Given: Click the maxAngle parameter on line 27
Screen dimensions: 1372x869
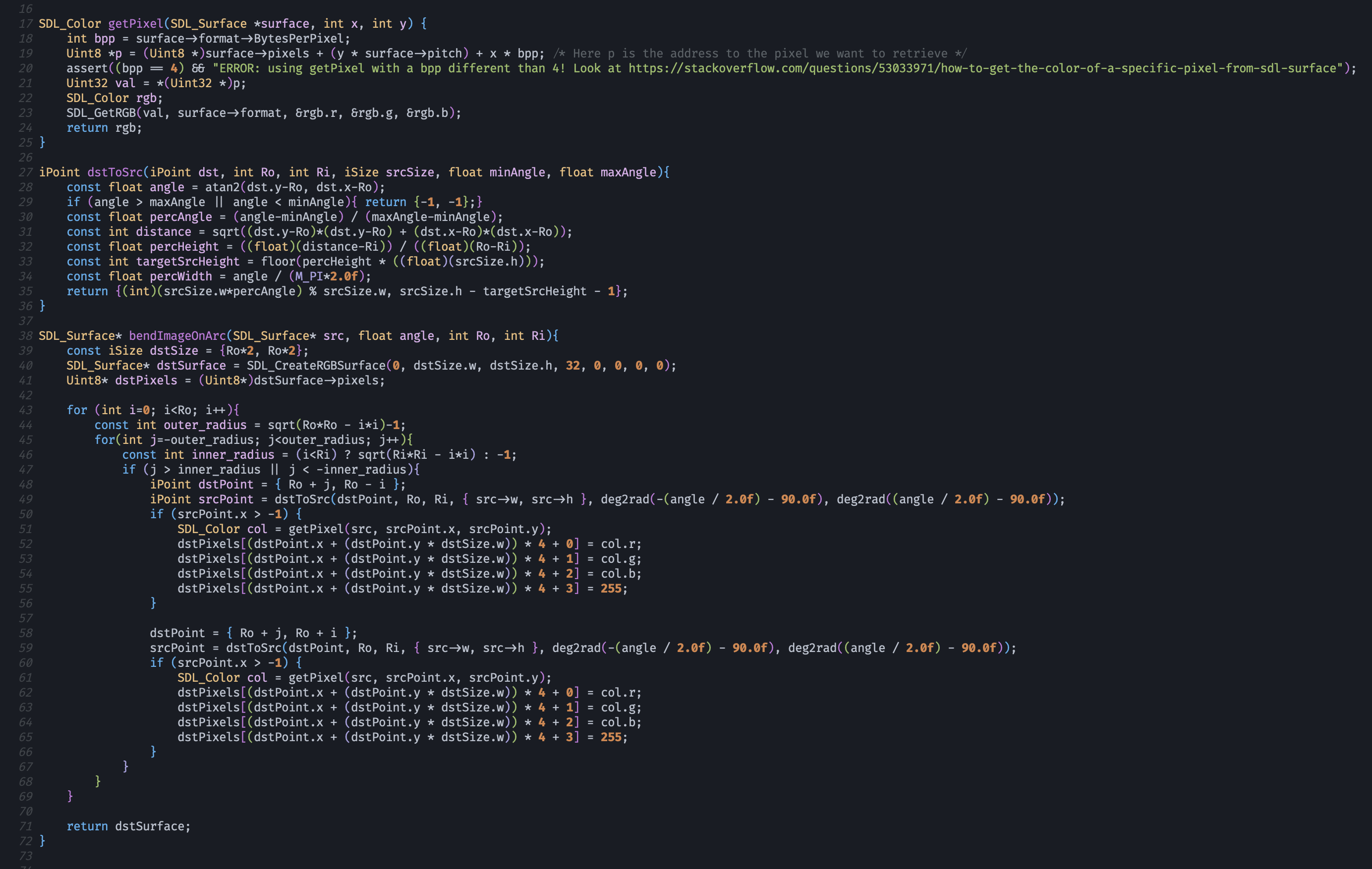Looking at the screenshot, I should click(x=628, y=172).
